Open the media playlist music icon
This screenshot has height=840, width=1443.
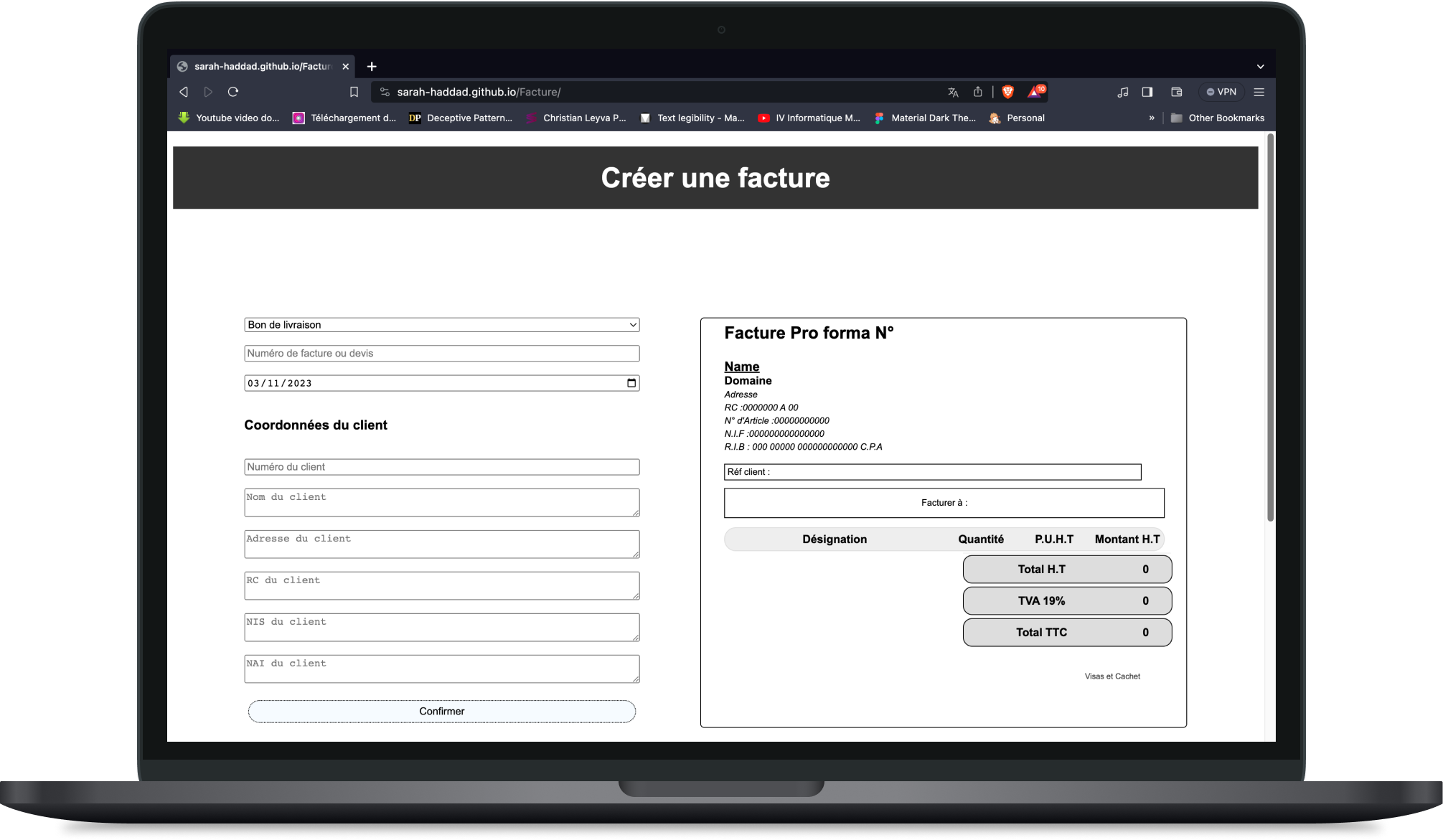tap(1123, 92)
